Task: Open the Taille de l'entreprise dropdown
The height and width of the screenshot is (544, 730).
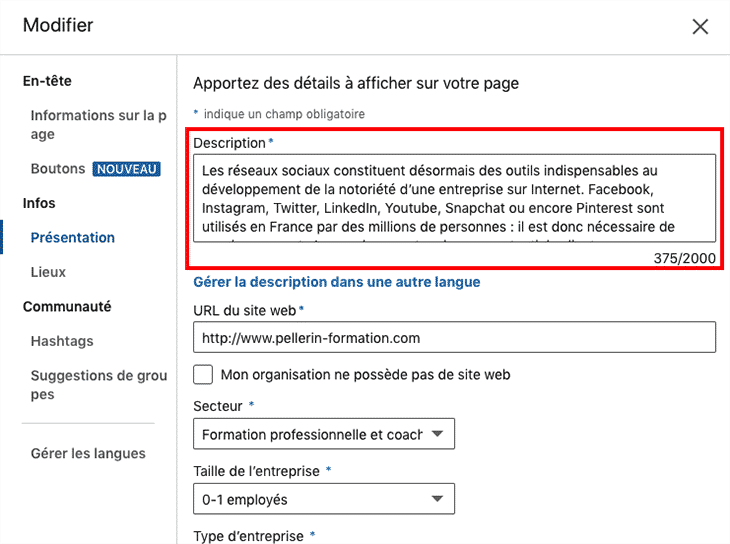Action: 324,499
